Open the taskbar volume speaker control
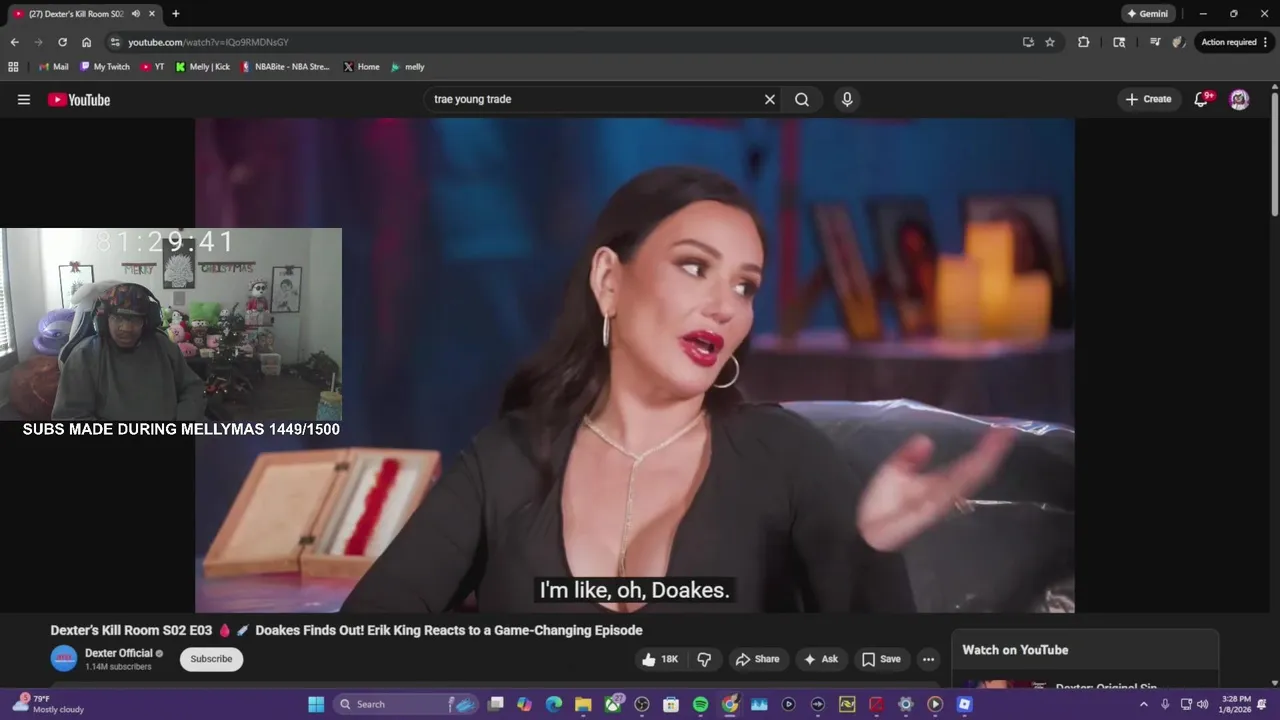This screenshot has width=1280, height=720. pos(1202,704)
